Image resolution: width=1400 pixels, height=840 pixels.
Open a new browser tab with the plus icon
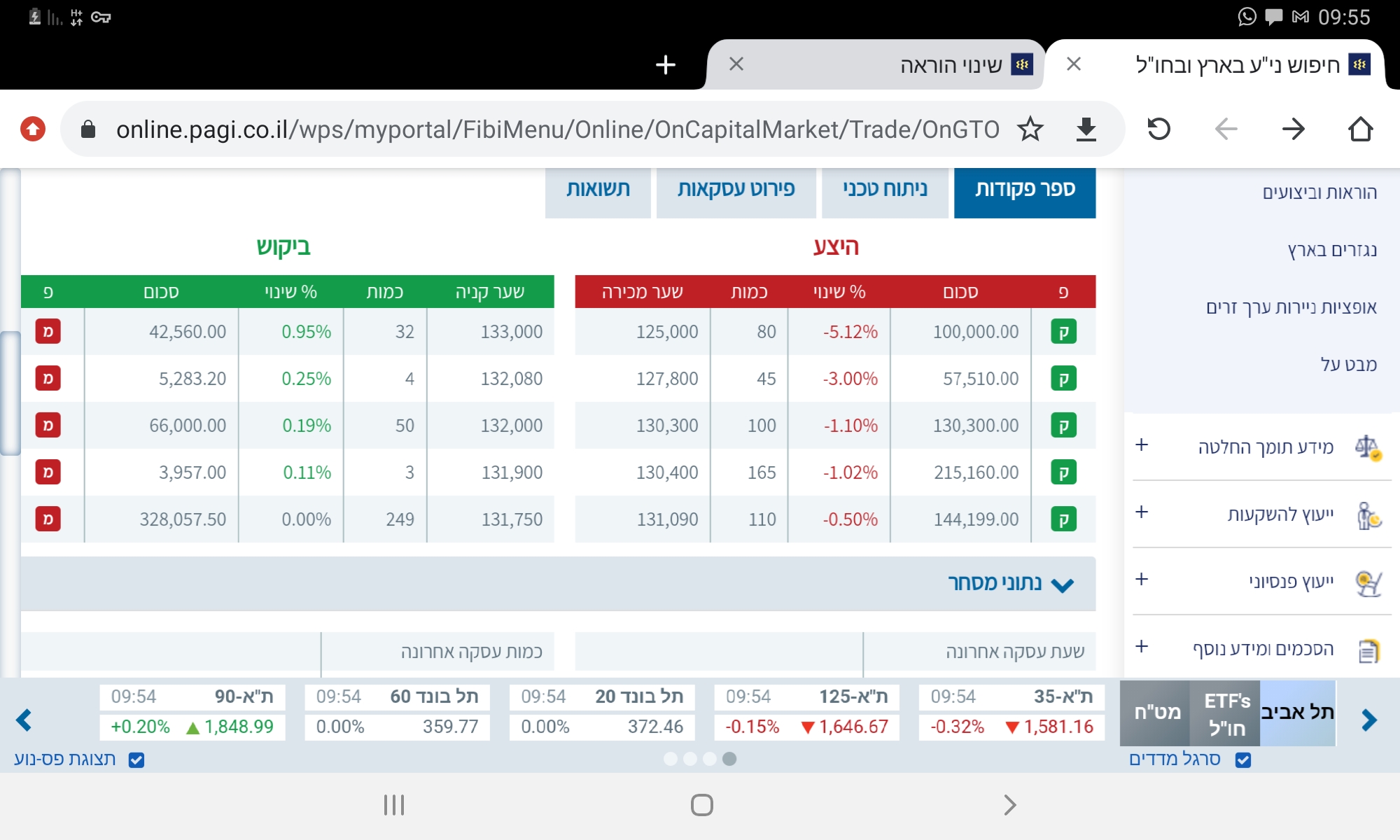[x=665, y=65]
